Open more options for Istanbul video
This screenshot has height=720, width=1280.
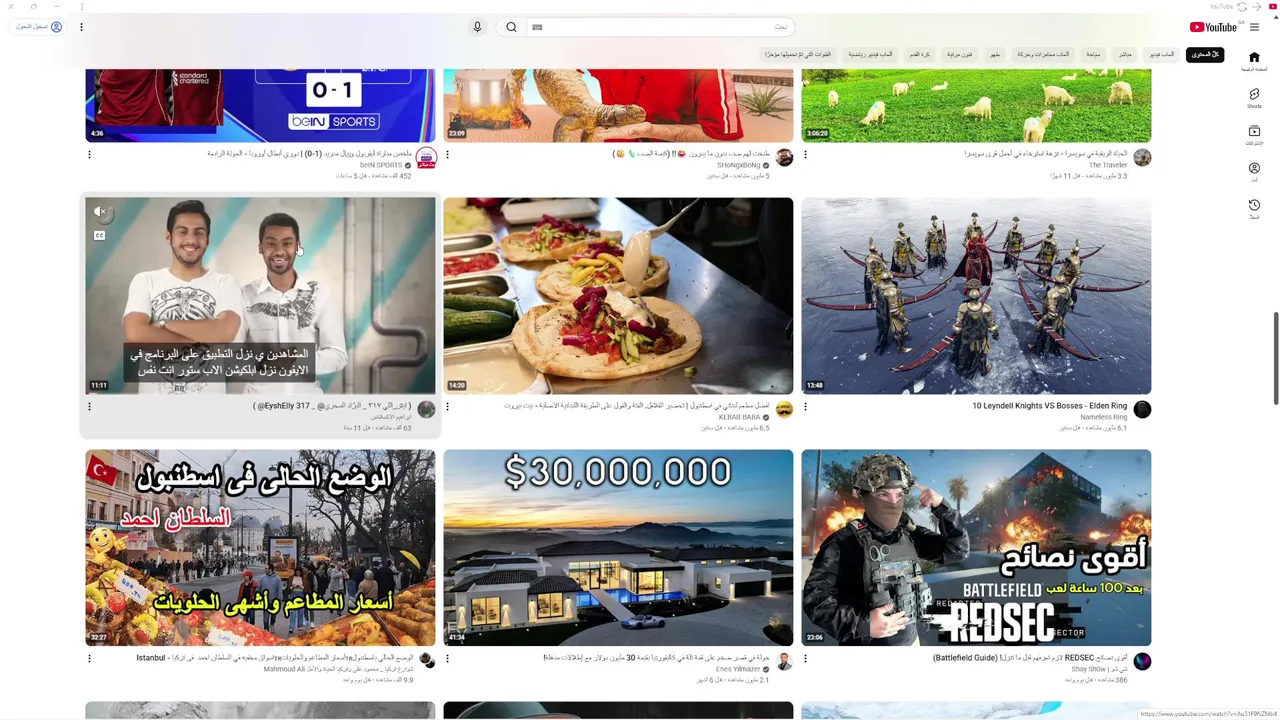[89, 658]
